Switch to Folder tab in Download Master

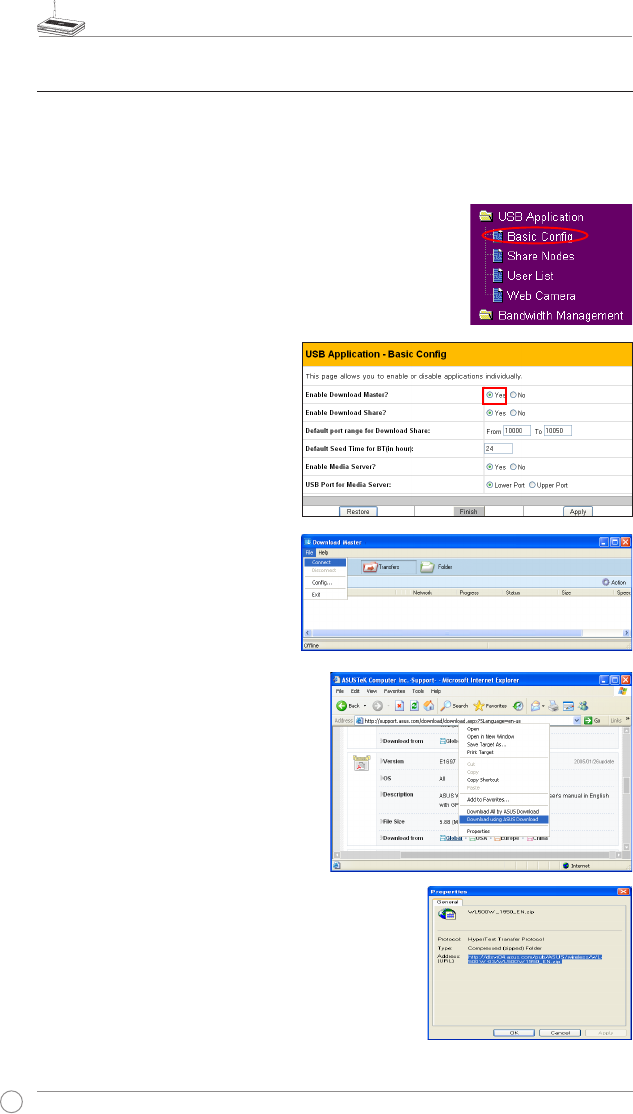click(x=437, y=567)
